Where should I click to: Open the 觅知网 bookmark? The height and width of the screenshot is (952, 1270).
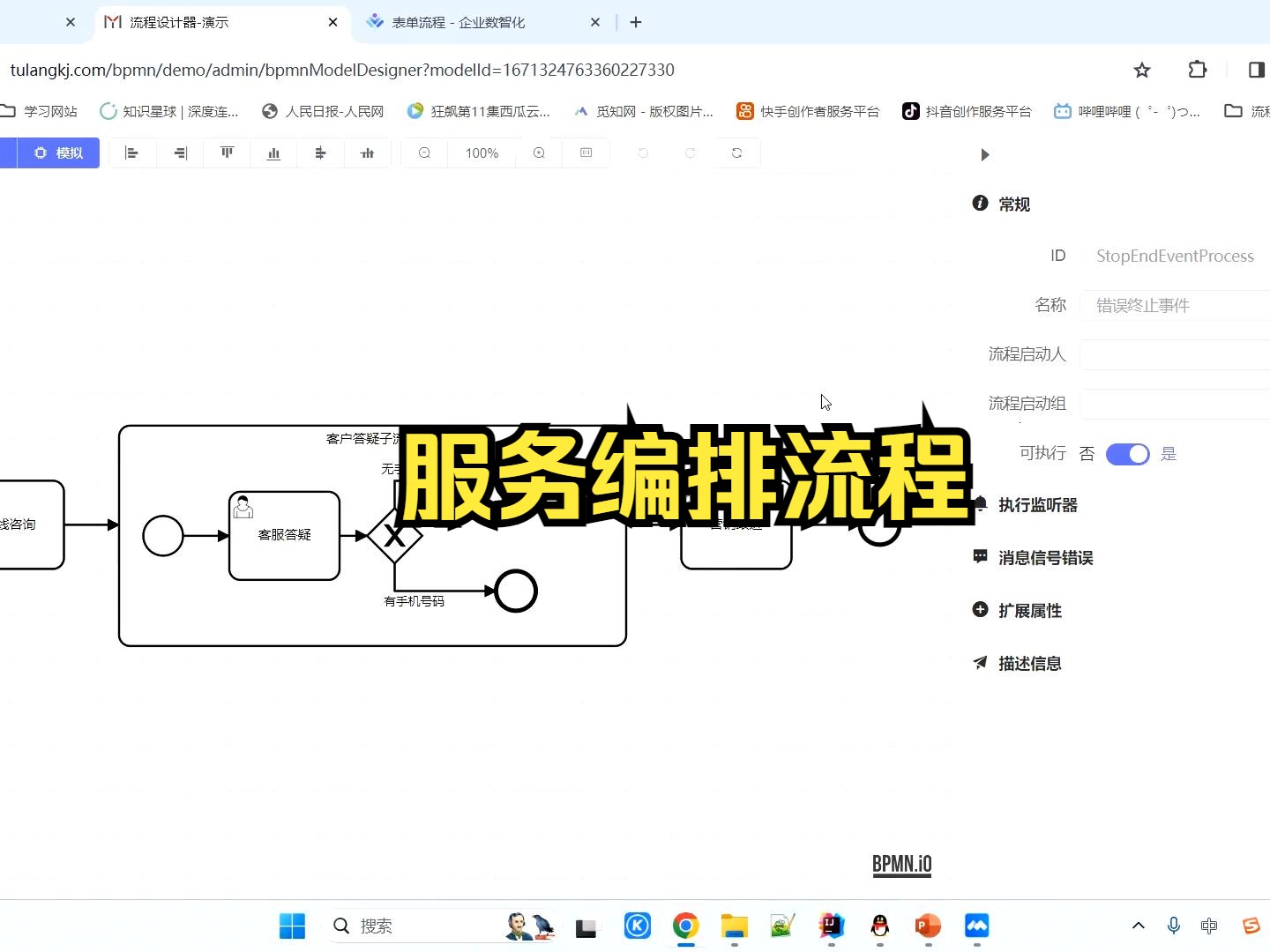coord(644,111)
